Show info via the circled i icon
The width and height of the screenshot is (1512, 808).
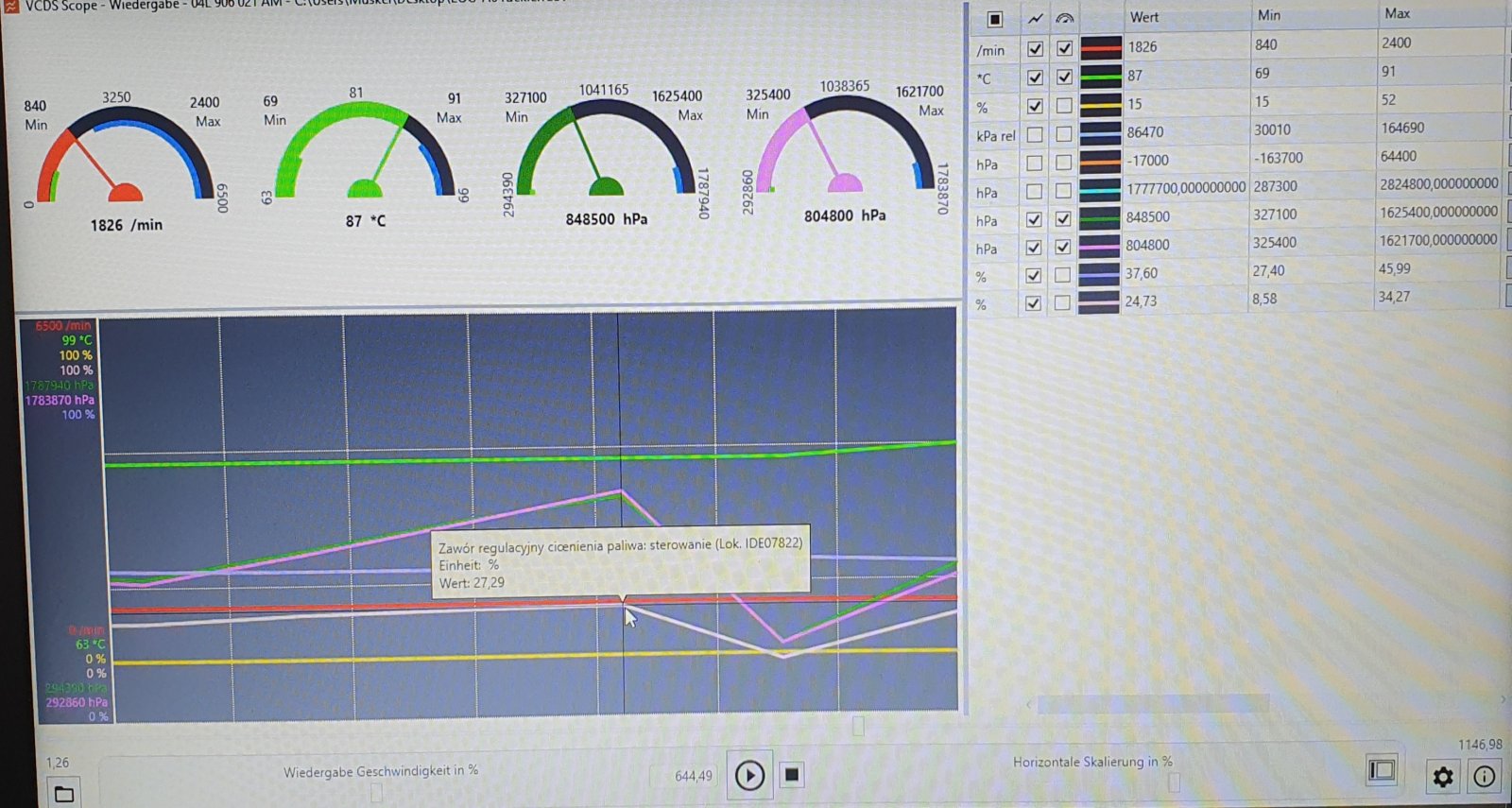[x=1485, y=777]
